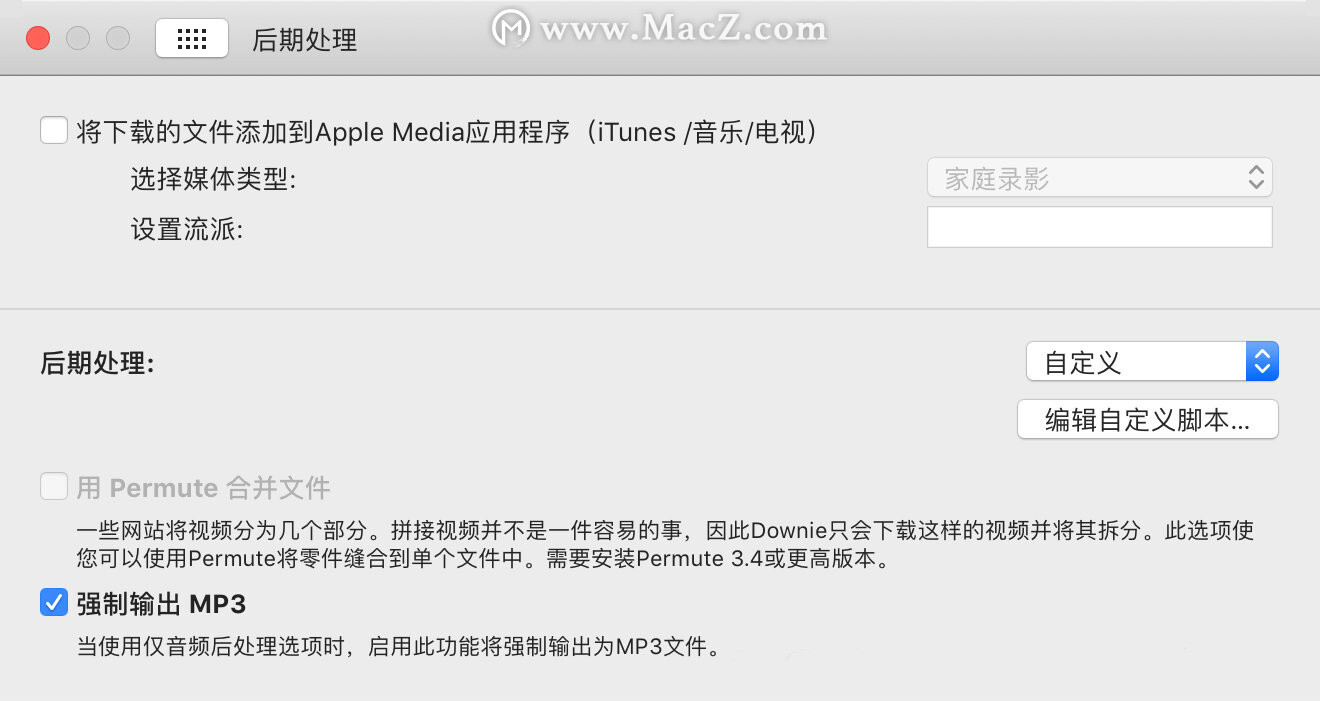
Task: Click the www.MacZ.com watermark text
Action: [x=684, y=28]
